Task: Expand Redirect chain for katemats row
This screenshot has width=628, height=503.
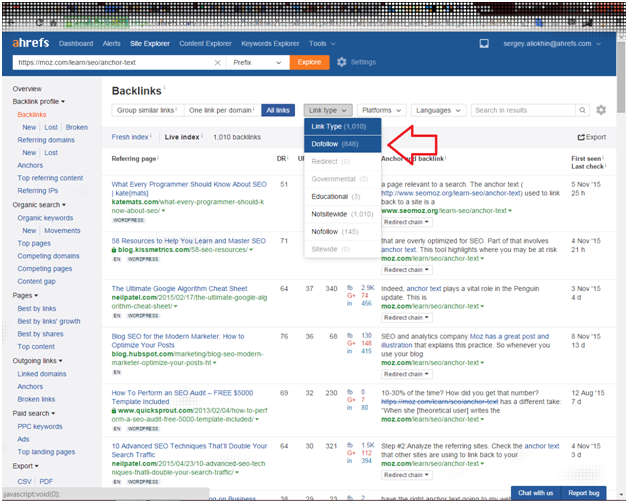Action: pos(406,222)
